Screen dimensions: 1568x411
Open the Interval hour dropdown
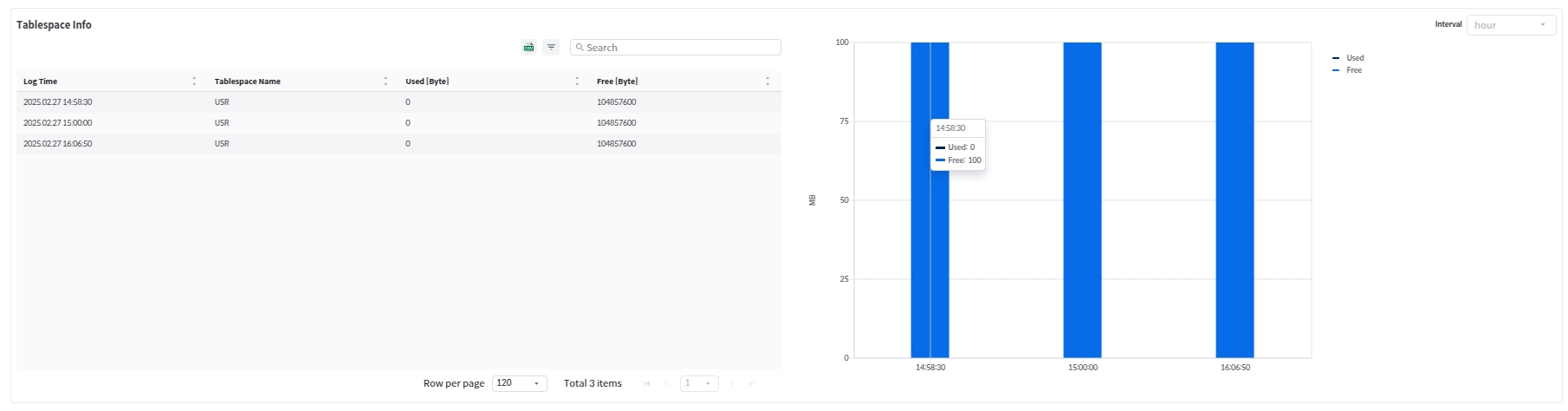pos(1510,25)
